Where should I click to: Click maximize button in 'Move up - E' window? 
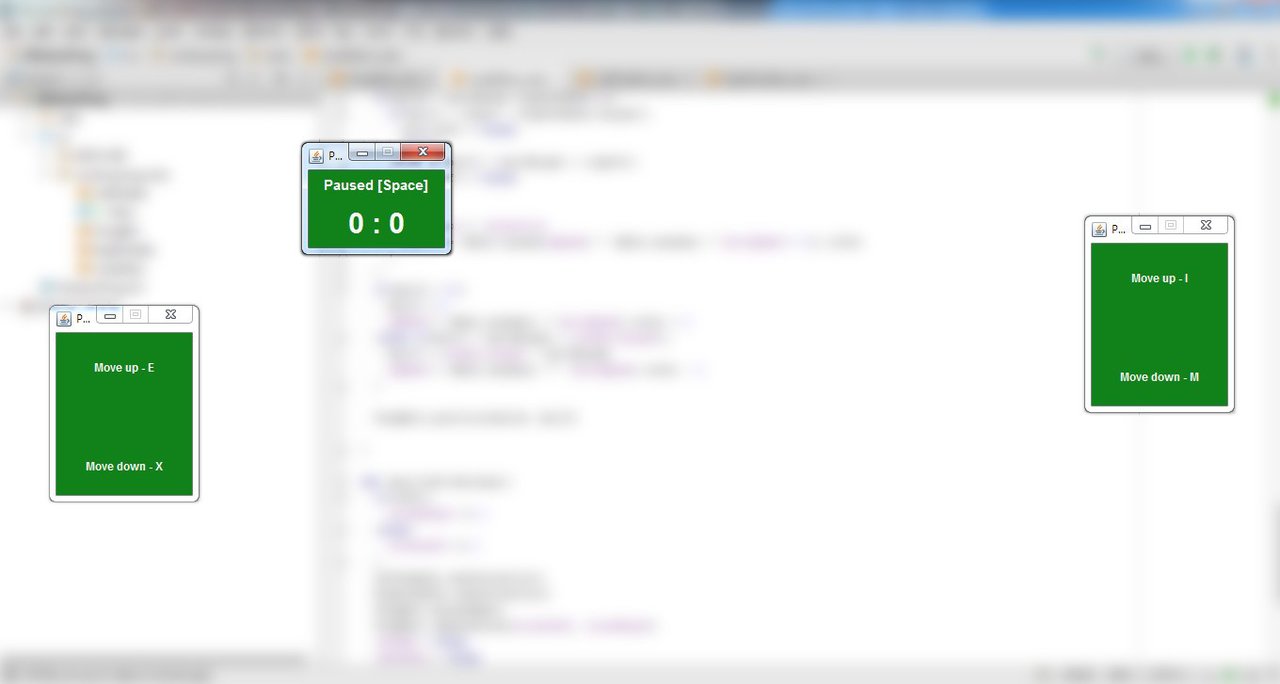click(x=135, y=315)
